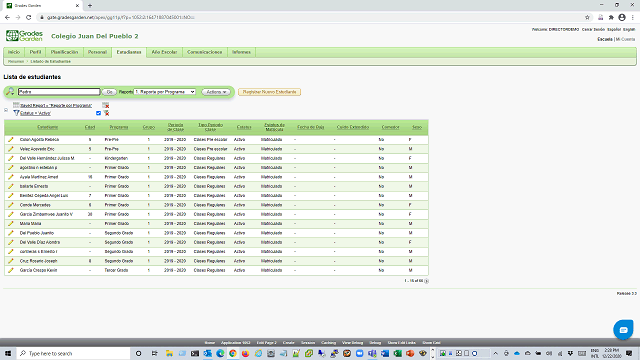The height and width of the screenshot is (360, 640).
Task: Sort by the Sexo column header
Action: tap(417, 127)
